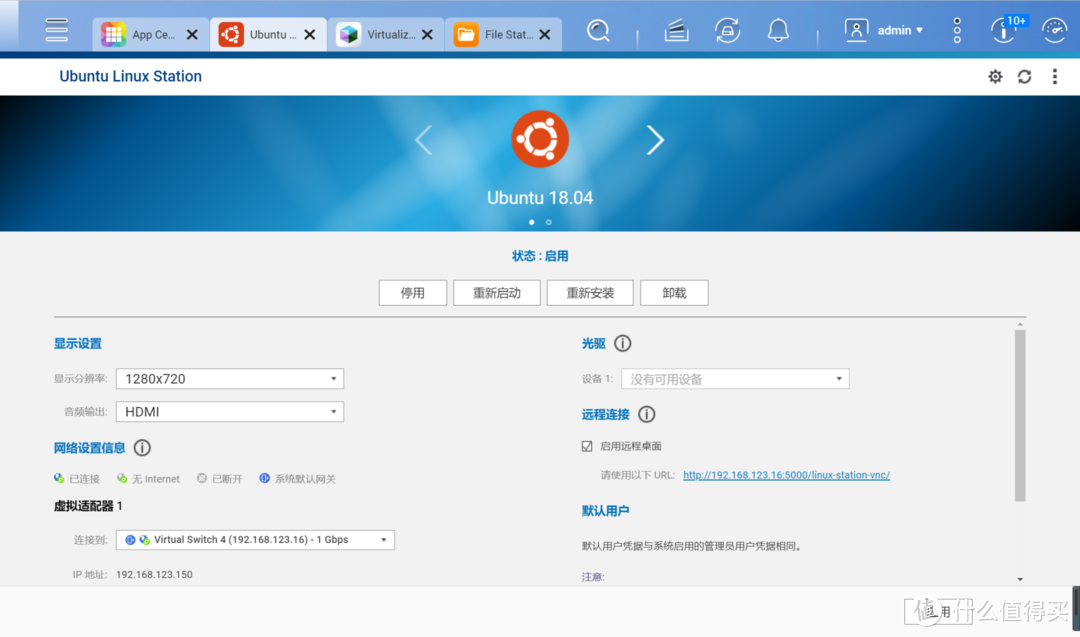Image resolution: width=1080 pixels, height=637 pixels.
Task: Click the File Station tab icon
Action: point(466,34)
